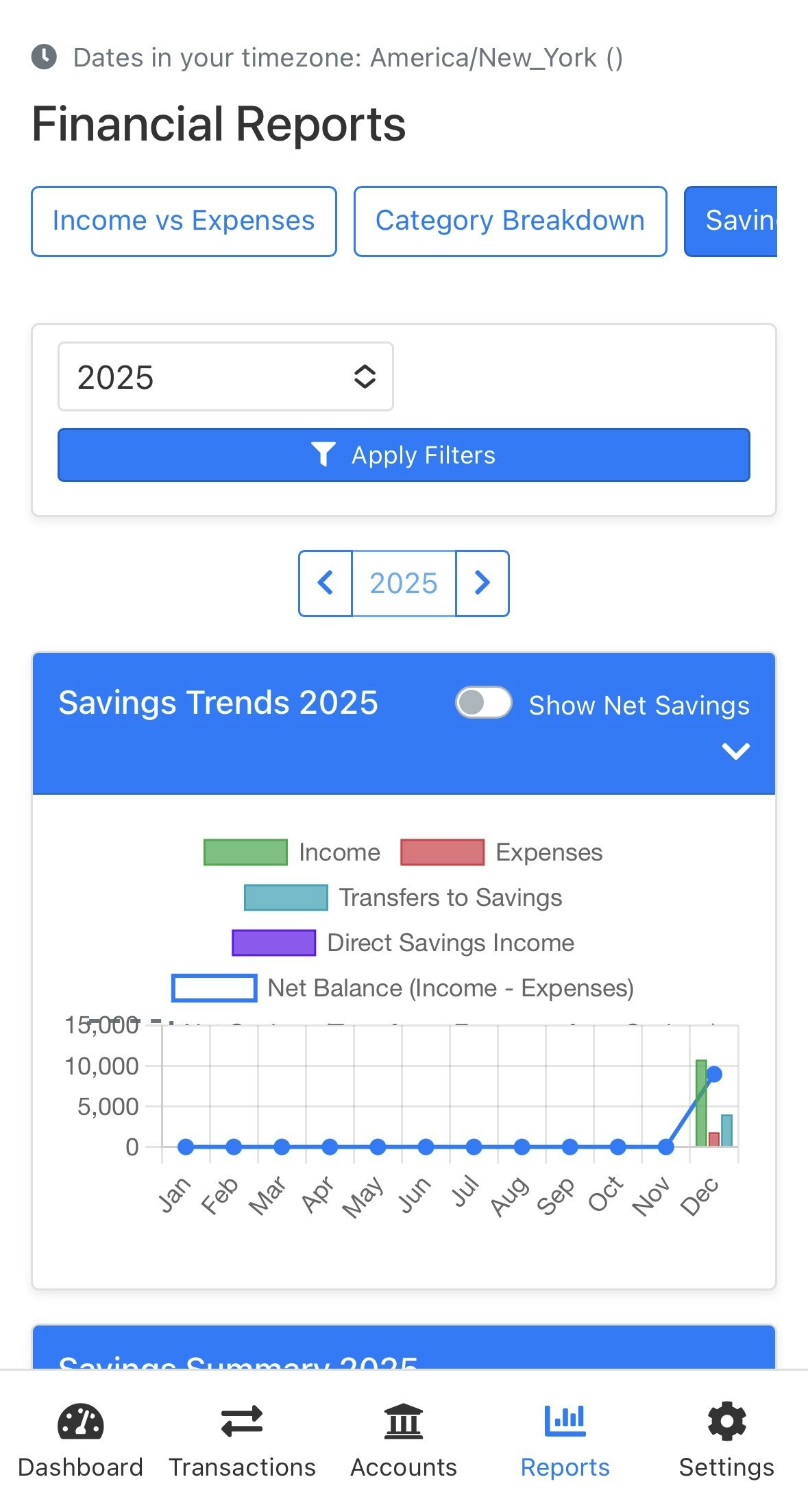Enable the Show Net Savings switch
This screenshot has height=1512, width=808.
pyautogui.click(x=484, y=703)
